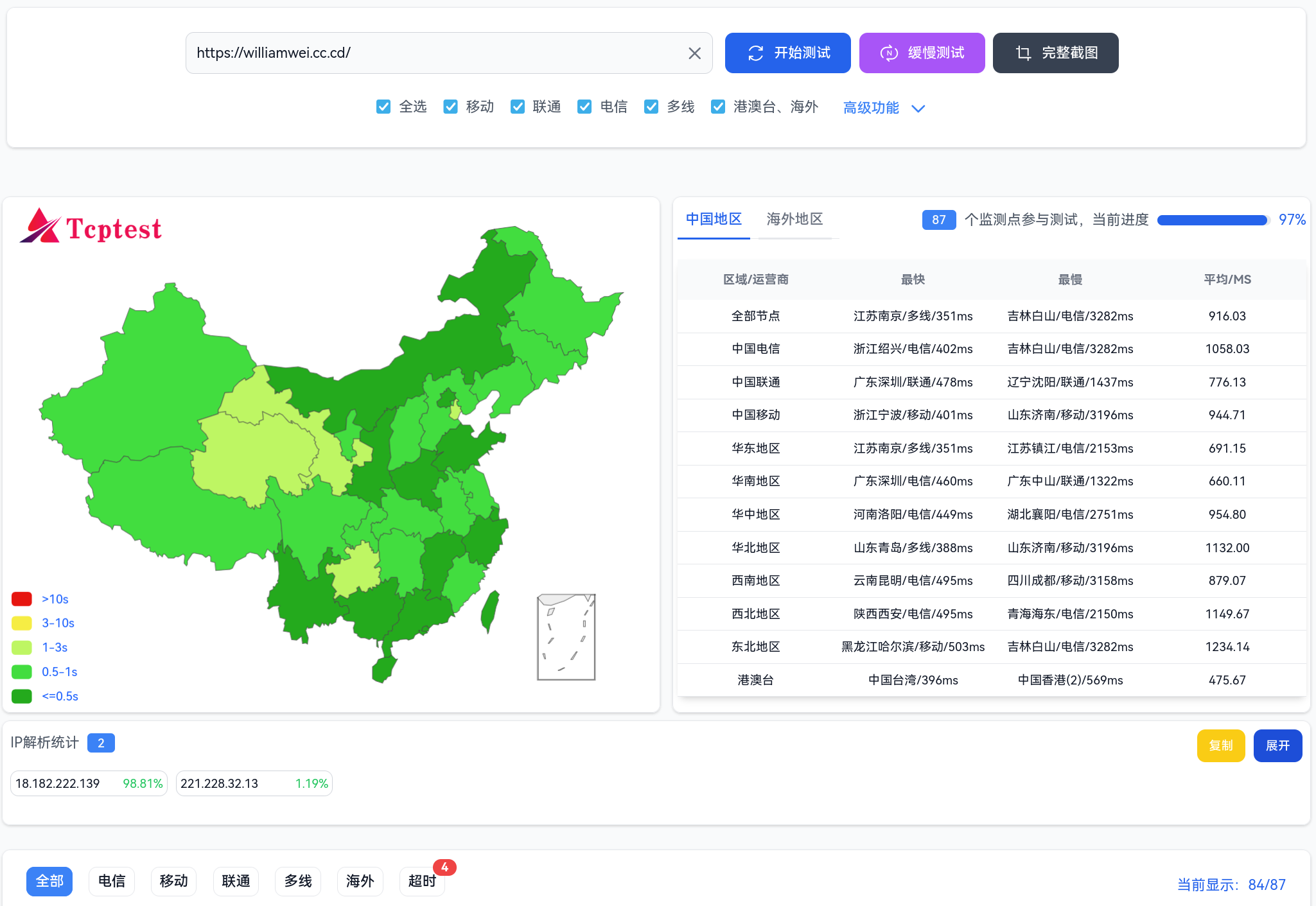This screenshot has height=906, width=1316.
Task: Click the yellow 3-10s legend swatch
Action: coord(21,623)
